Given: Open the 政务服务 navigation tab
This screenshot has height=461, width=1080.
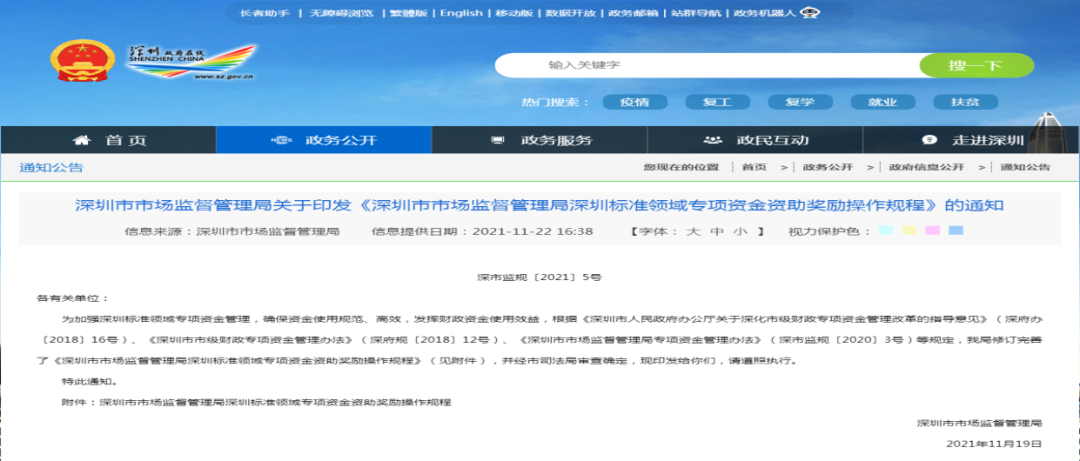Looking at the screenshot, I should coord(556,140).
